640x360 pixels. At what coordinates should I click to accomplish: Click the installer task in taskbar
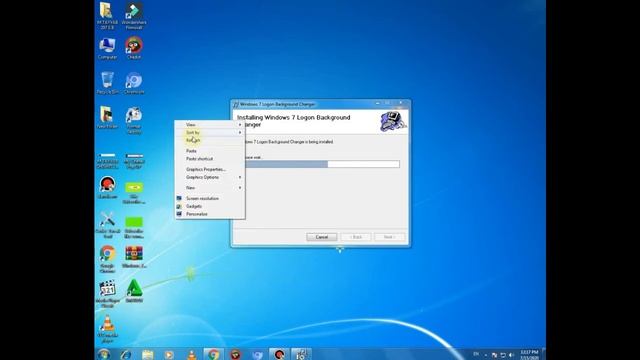[x=301, y=354]
